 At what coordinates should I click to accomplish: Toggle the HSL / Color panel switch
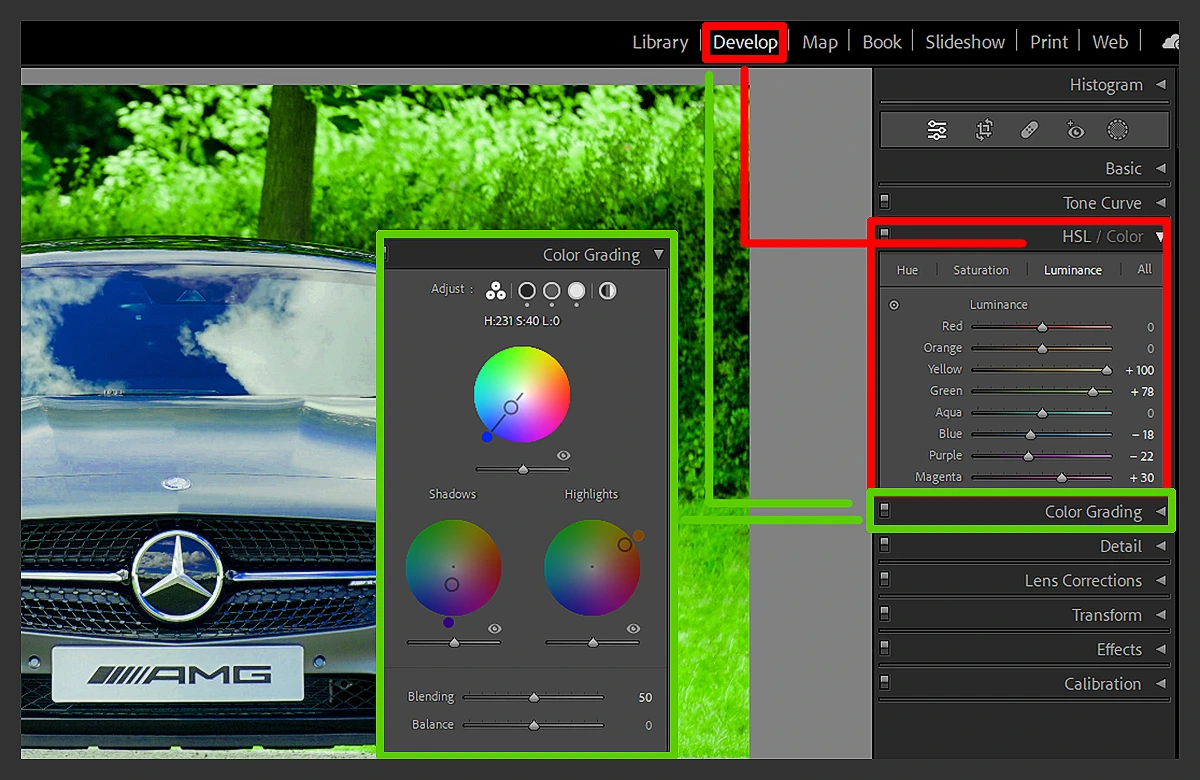pos(885,235)
